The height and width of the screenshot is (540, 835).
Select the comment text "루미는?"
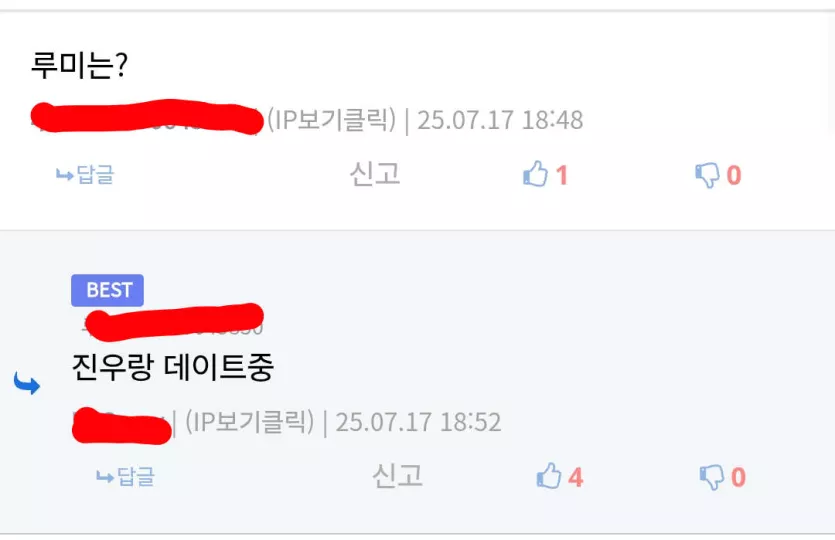tap(79, 65)
